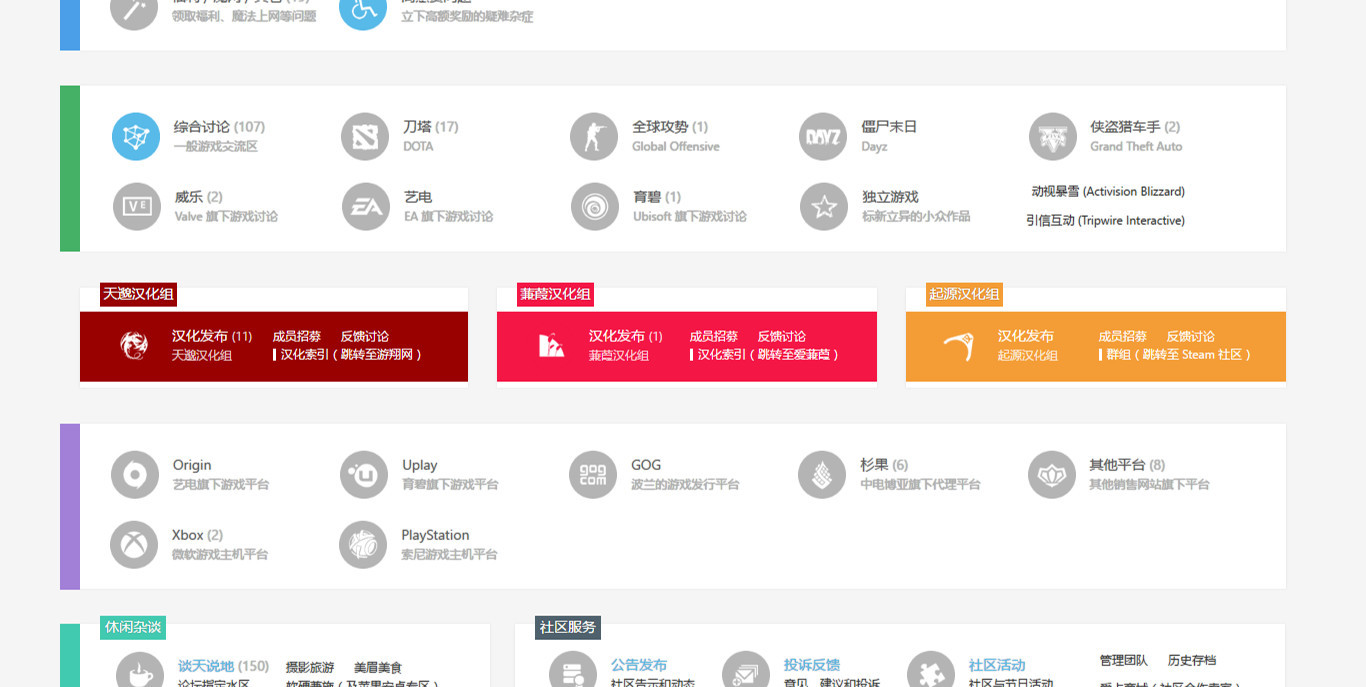This screenshot has width=1366, height=687.
Task: Select the 社区服务 section label
Action: point(568,627)
